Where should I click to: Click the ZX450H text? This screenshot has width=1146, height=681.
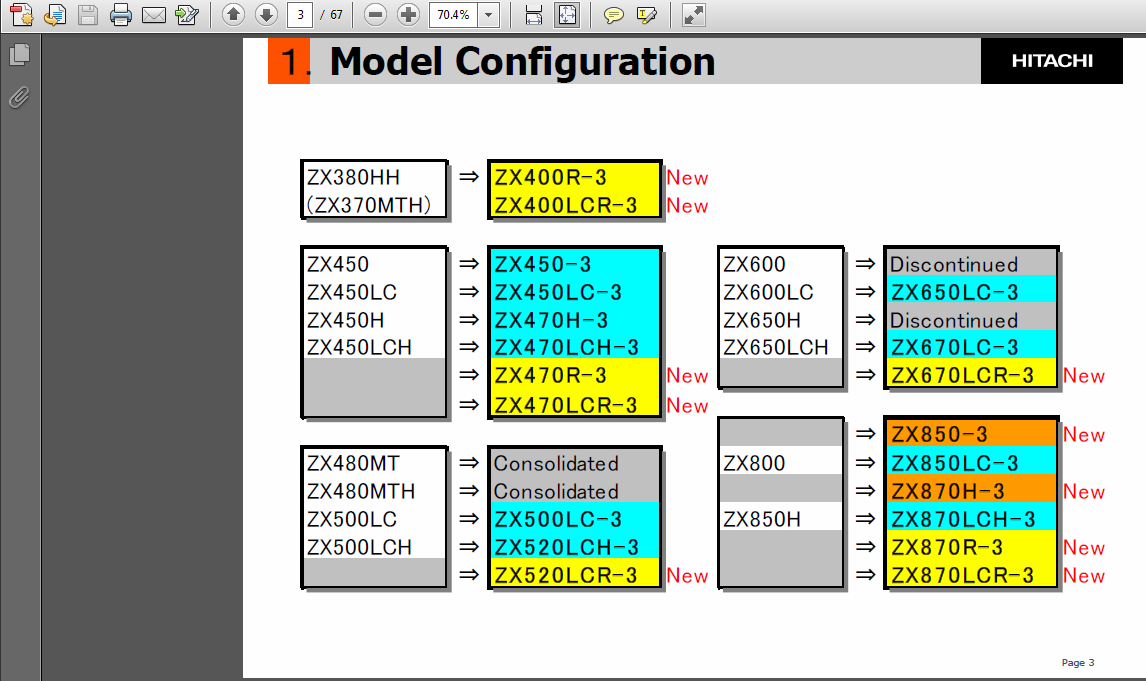click(345, 320)
